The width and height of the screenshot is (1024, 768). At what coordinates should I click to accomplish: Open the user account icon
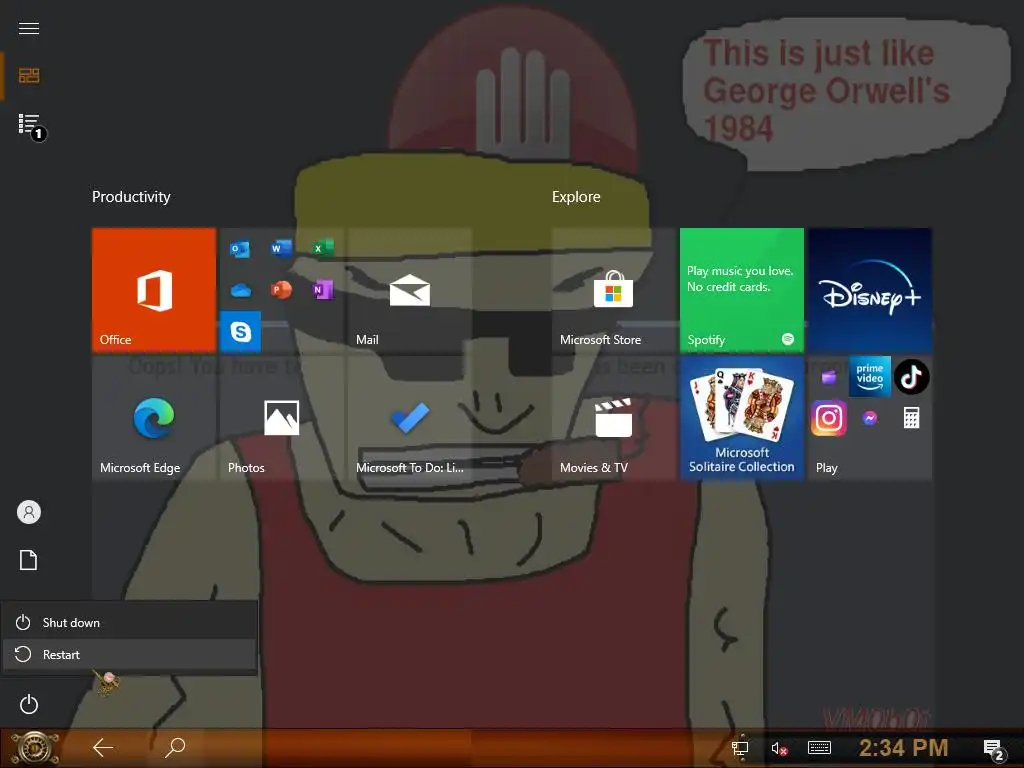[29, 512]
